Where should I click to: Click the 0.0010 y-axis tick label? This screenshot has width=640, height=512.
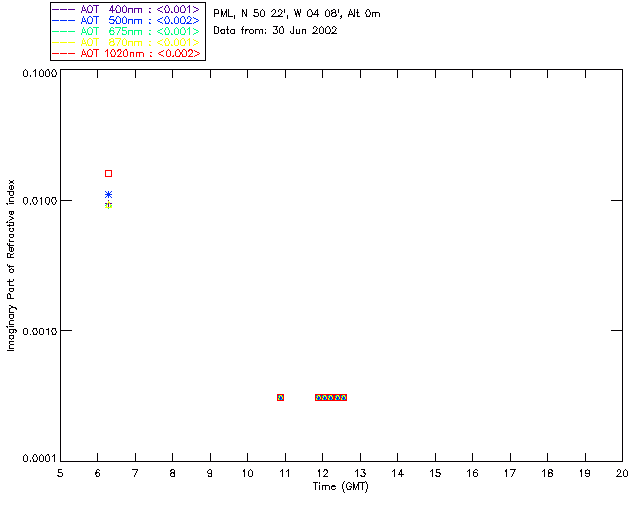[x=40, y=331]
